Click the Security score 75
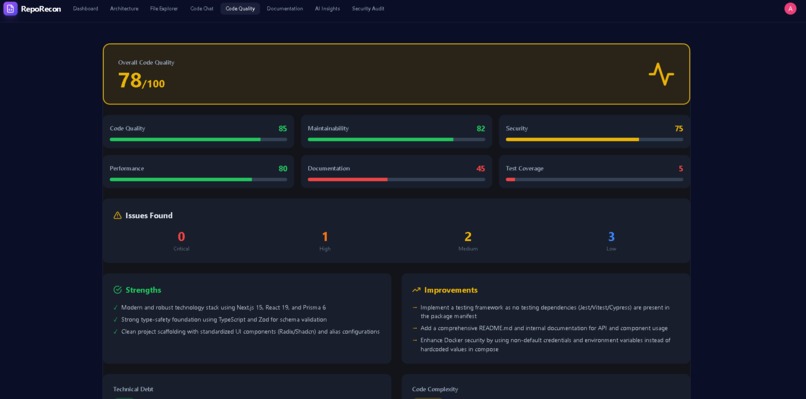This screenshot has height=399, width=806. 679,129
